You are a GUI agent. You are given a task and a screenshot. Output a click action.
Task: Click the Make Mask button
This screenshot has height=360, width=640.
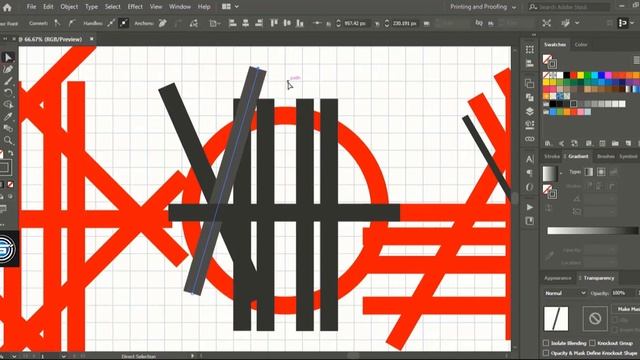[627, 309]
